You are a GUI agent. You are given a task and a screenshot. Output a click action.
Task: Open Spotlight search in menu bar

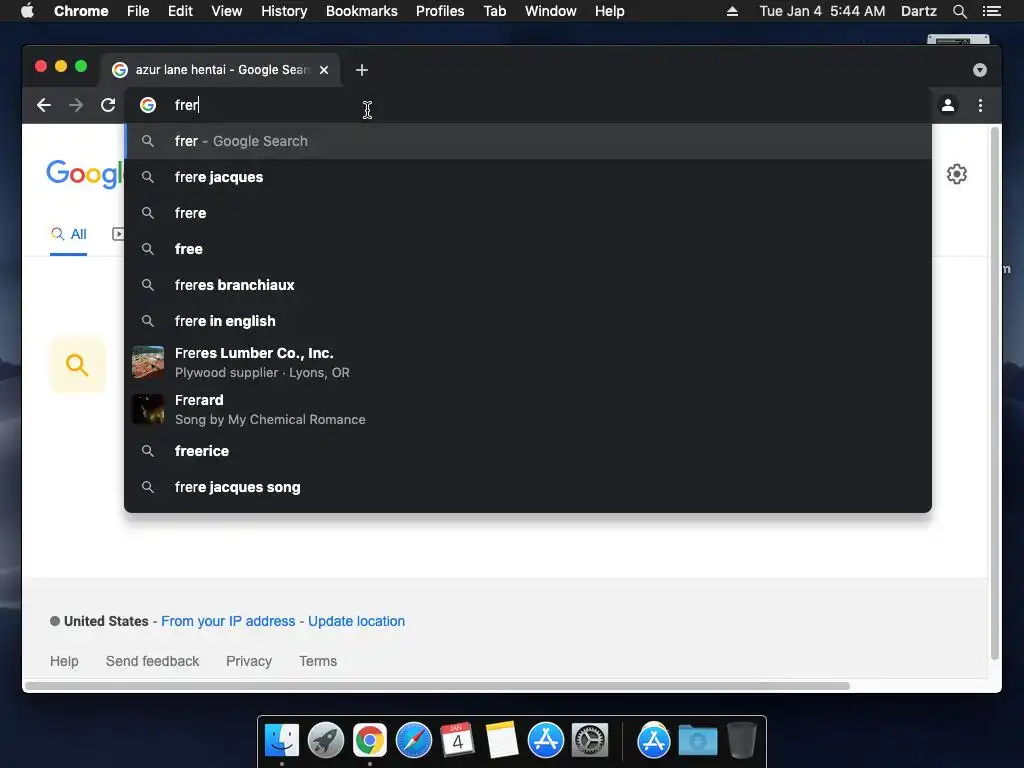pos(959,11)
